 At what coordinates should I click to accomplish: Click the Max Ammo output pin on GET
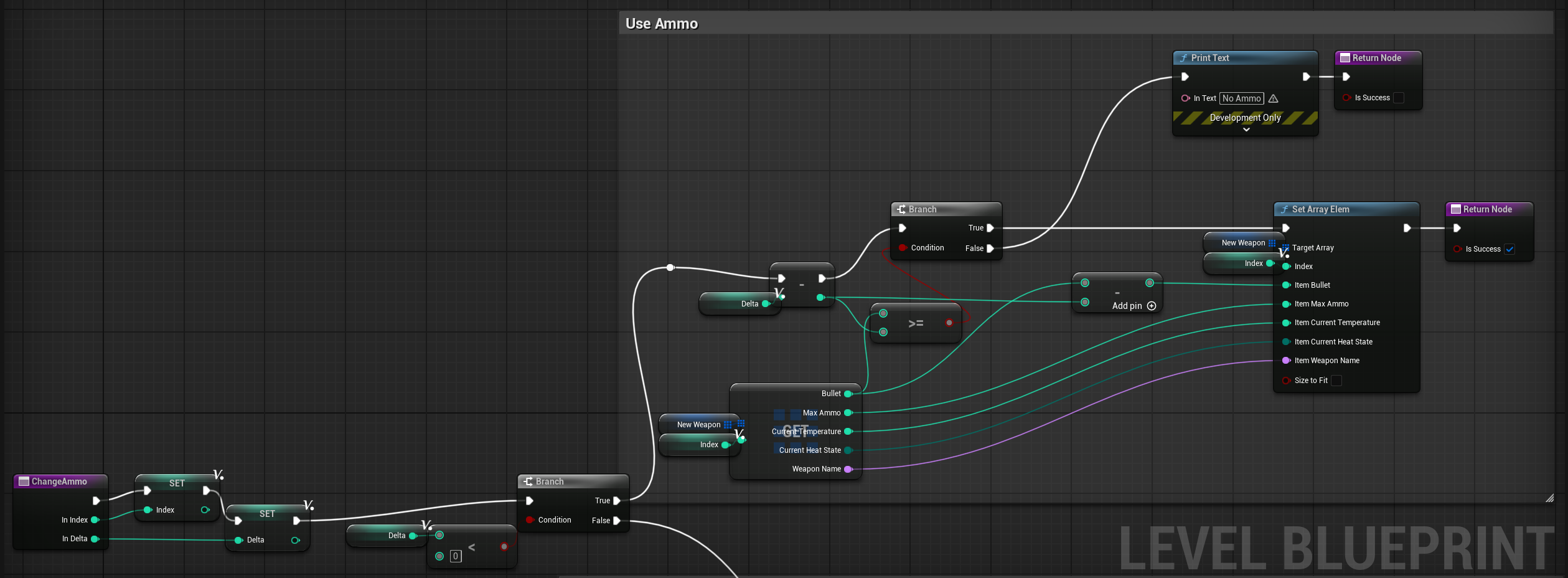tap(848, 413)
